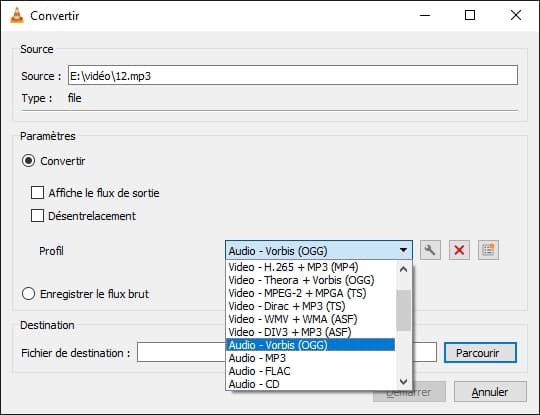Choose Video - Theora + Vorbis (OGG)

tap(310, 280)
